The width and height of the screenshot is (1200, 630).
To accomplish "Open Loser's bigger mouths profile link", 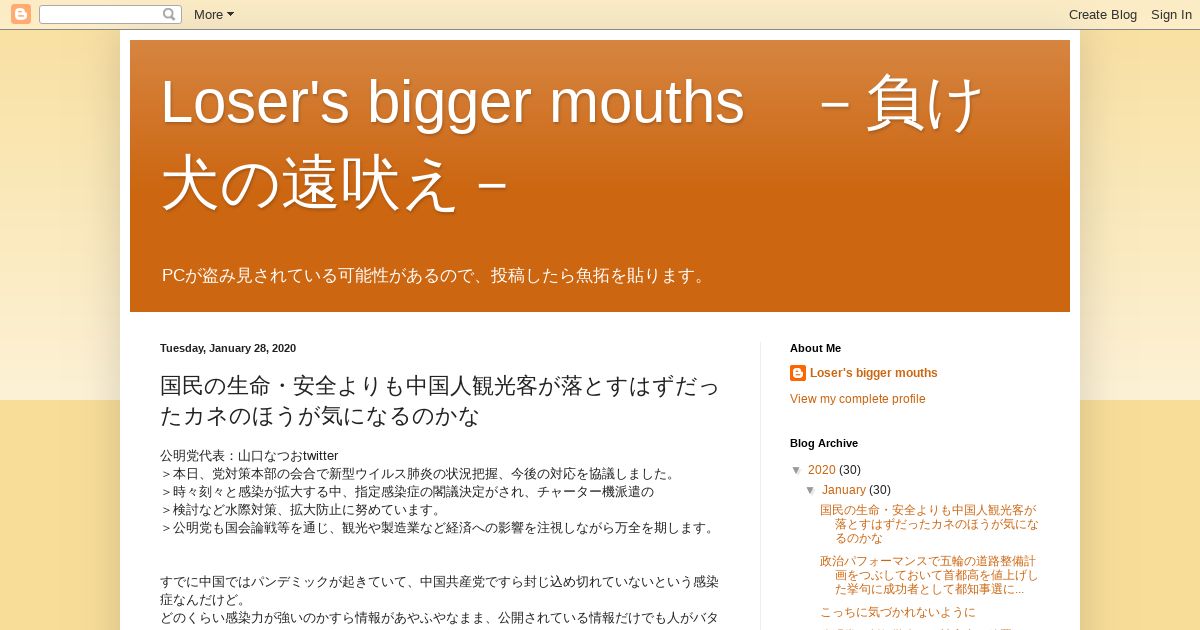I will (874, 373).
